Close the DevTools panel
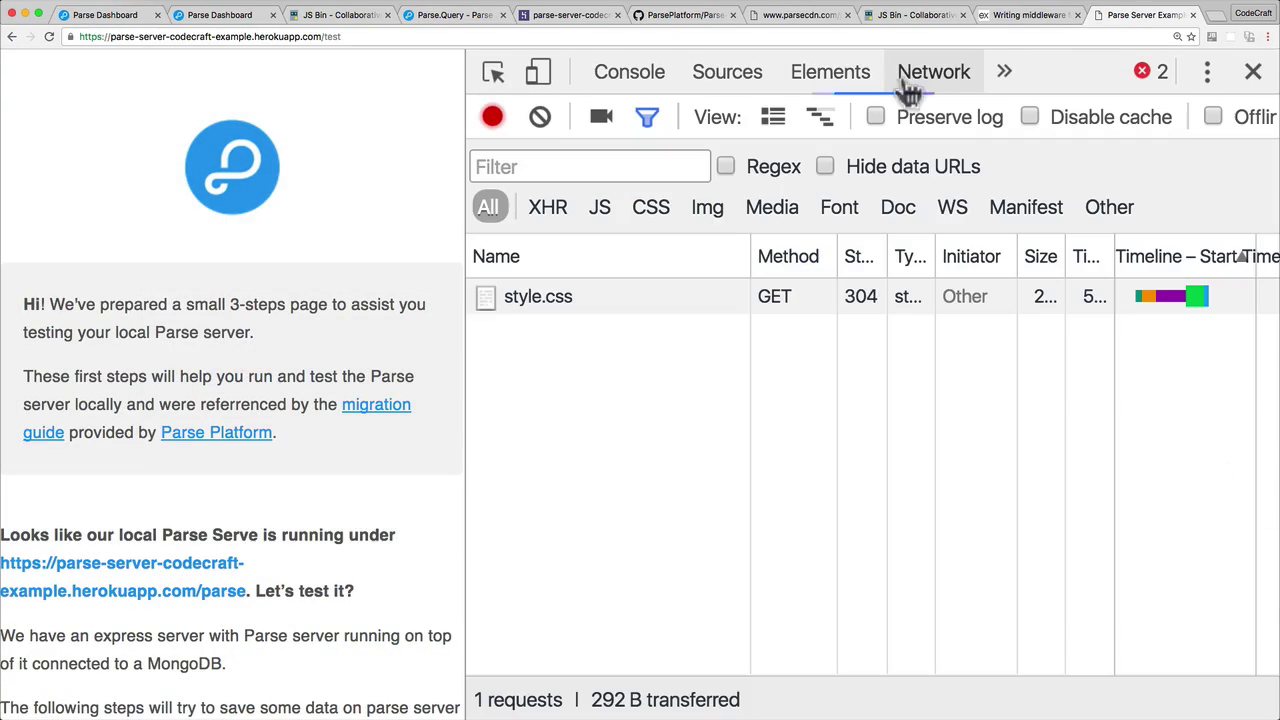1280x720 pixels. coord(1253,72)
